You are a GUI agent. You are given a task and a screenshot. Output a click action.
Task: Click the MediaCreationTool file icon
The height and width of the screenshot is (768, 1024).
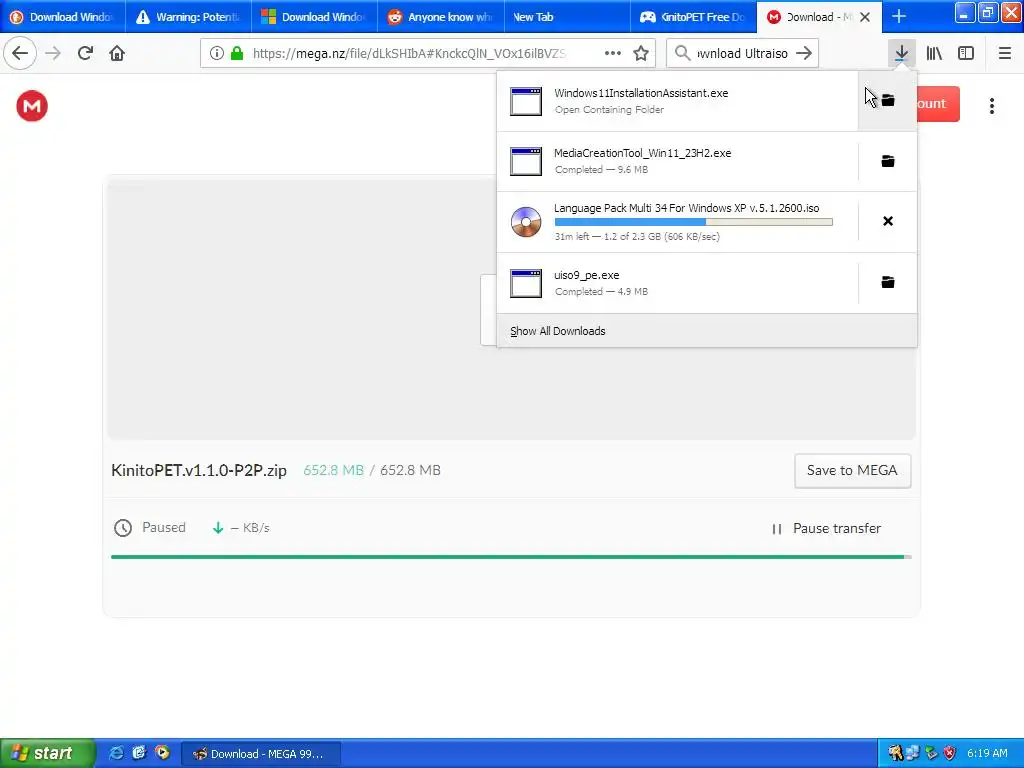tap(526, 161)
